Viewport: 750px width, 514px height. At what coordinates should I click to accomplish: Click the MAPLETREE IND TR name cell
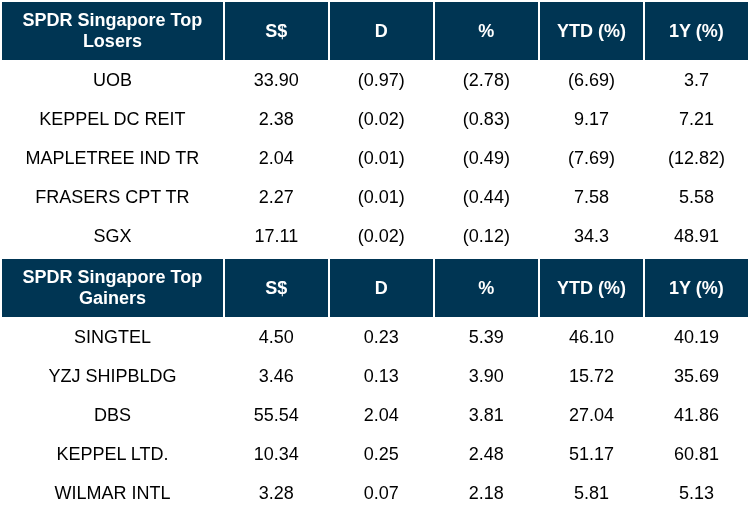tap(112, 158)
